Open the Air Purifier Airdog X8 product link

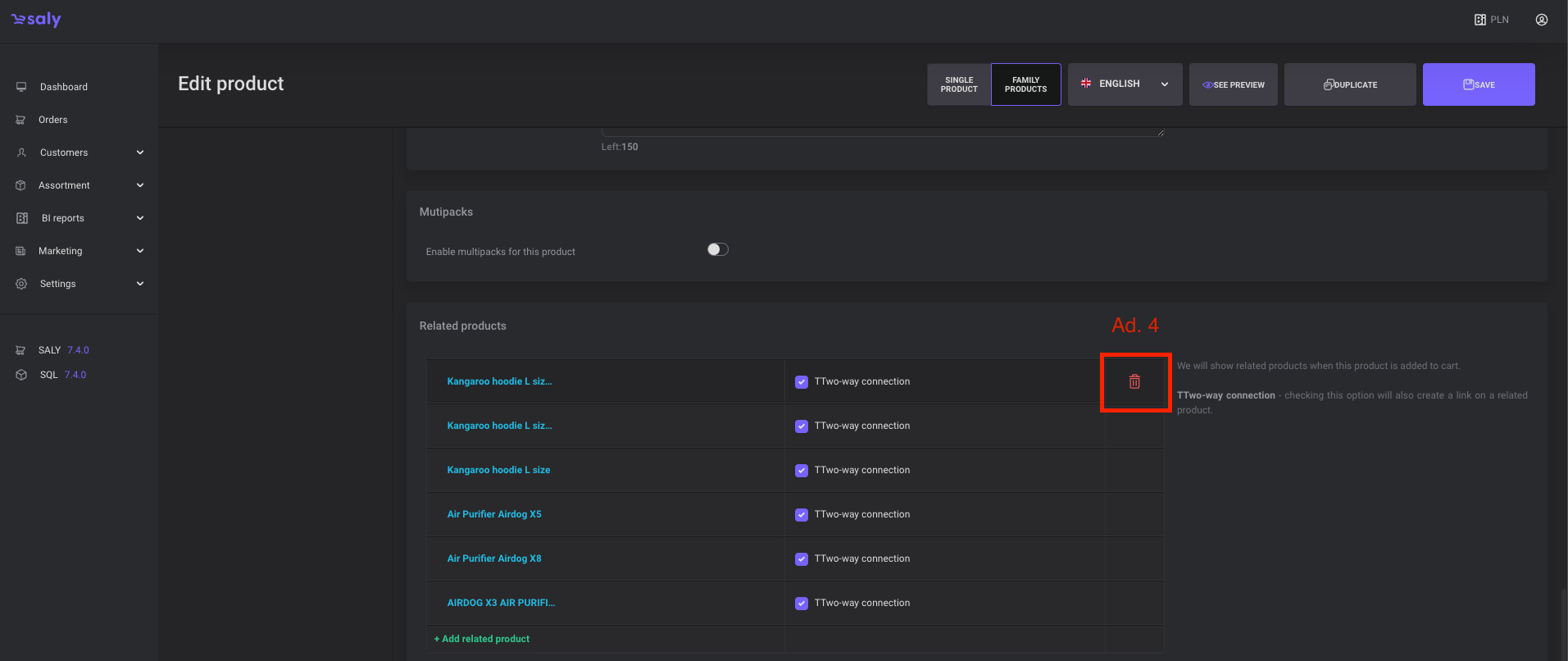[x=494, y=558]
